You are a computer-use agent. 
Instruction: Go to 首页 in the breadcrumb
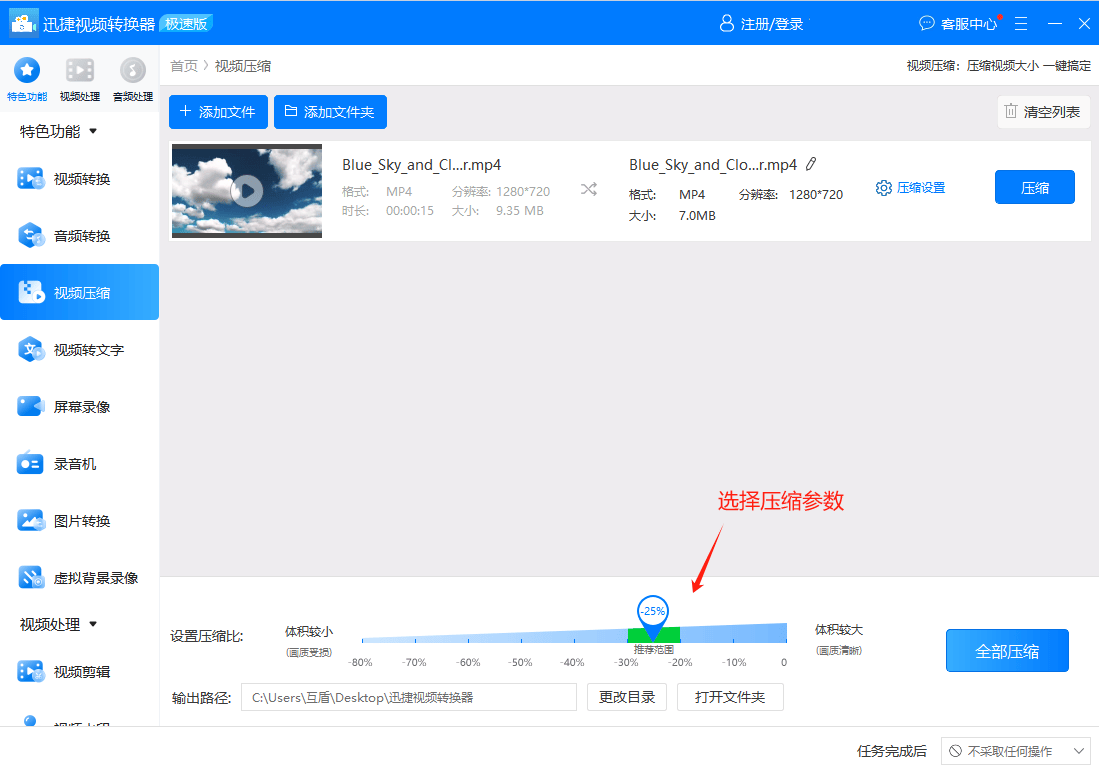tap(184, 66)
